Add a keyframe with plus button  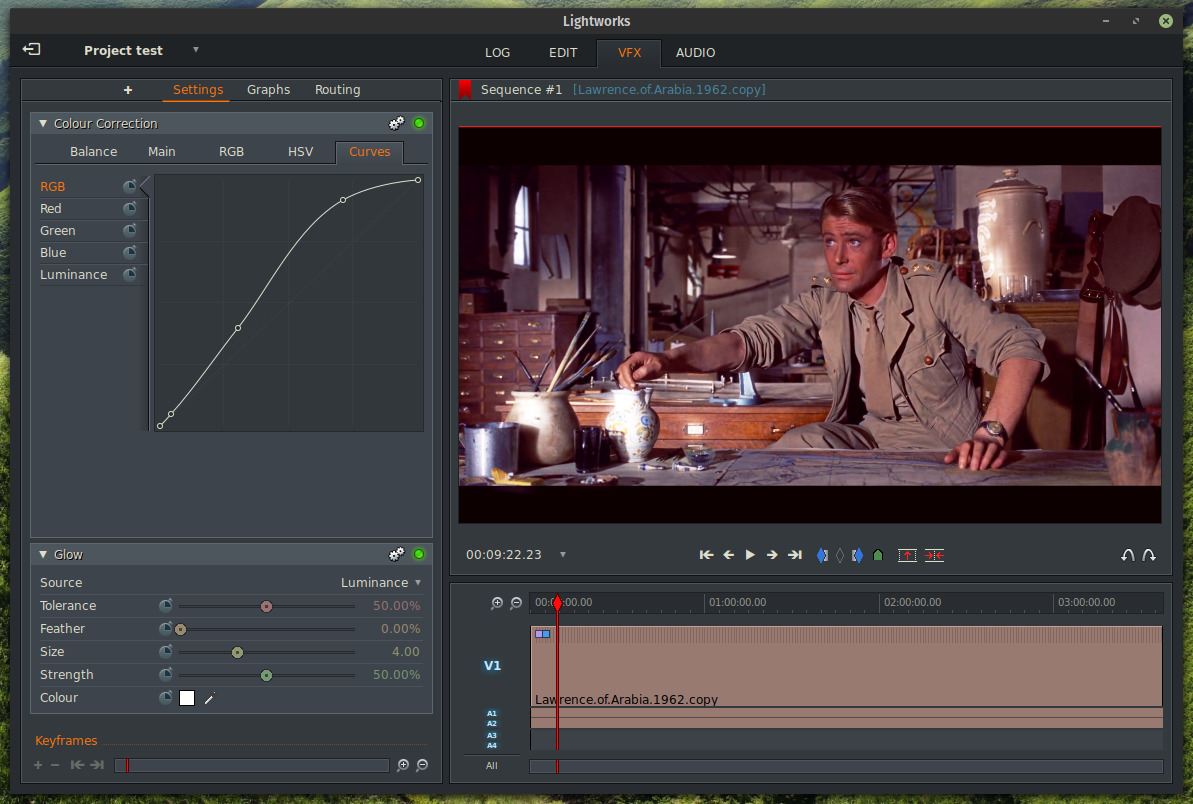pyautogui.click(x=38, y=764)
